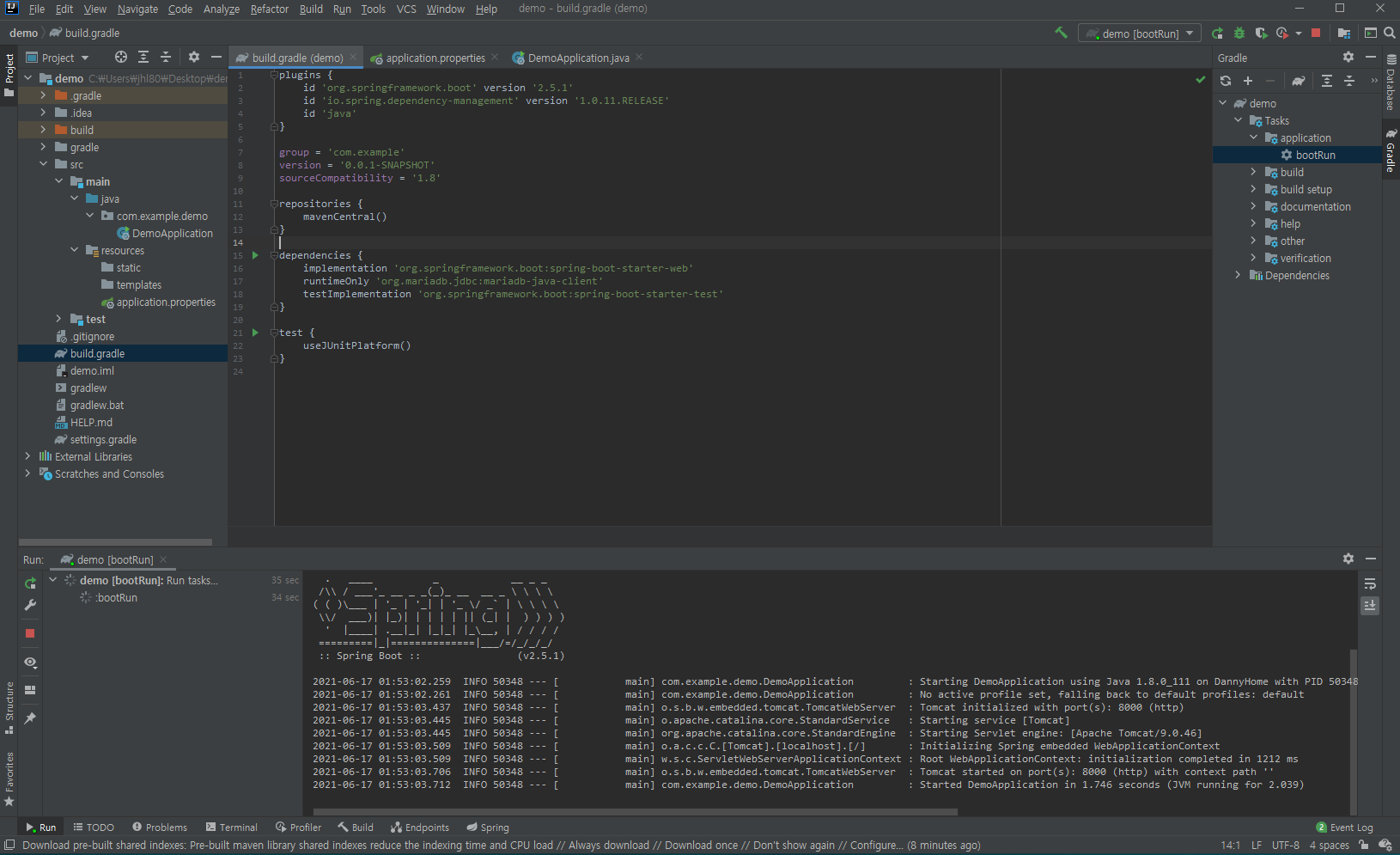Click the Build Project hammer icon

[x=1062, y=33]
